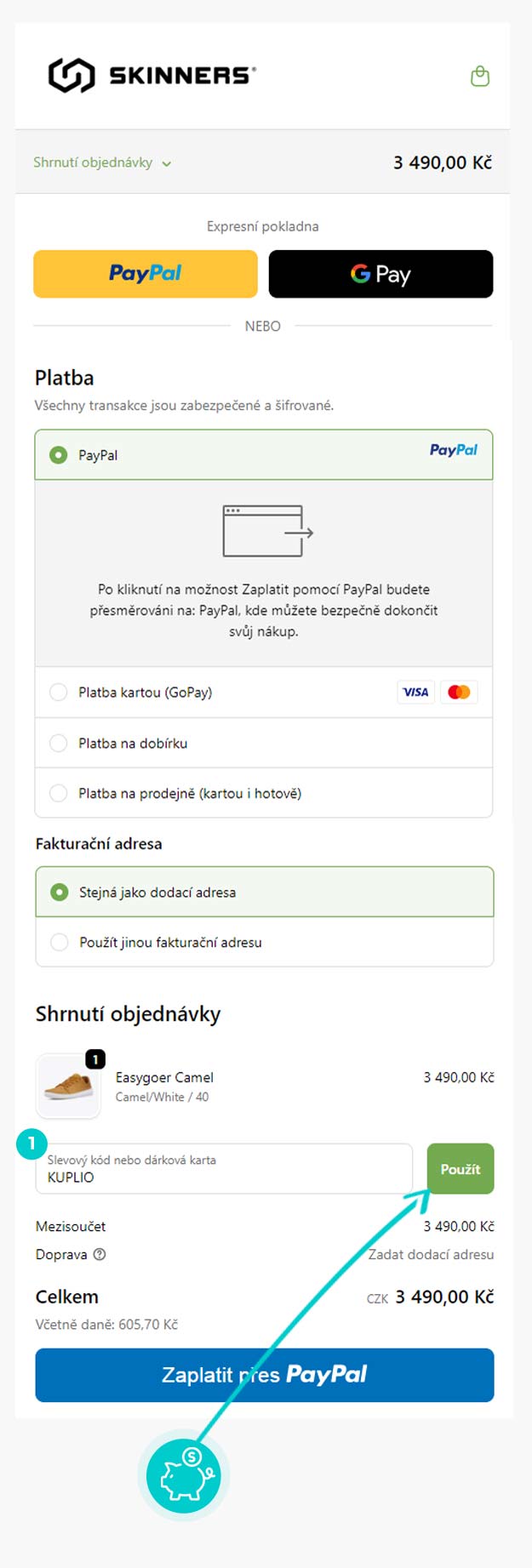This screenshot has width=532, height=1568.
Task: Click the piggy bank savings icon
Action: (x=184, y=1474)
